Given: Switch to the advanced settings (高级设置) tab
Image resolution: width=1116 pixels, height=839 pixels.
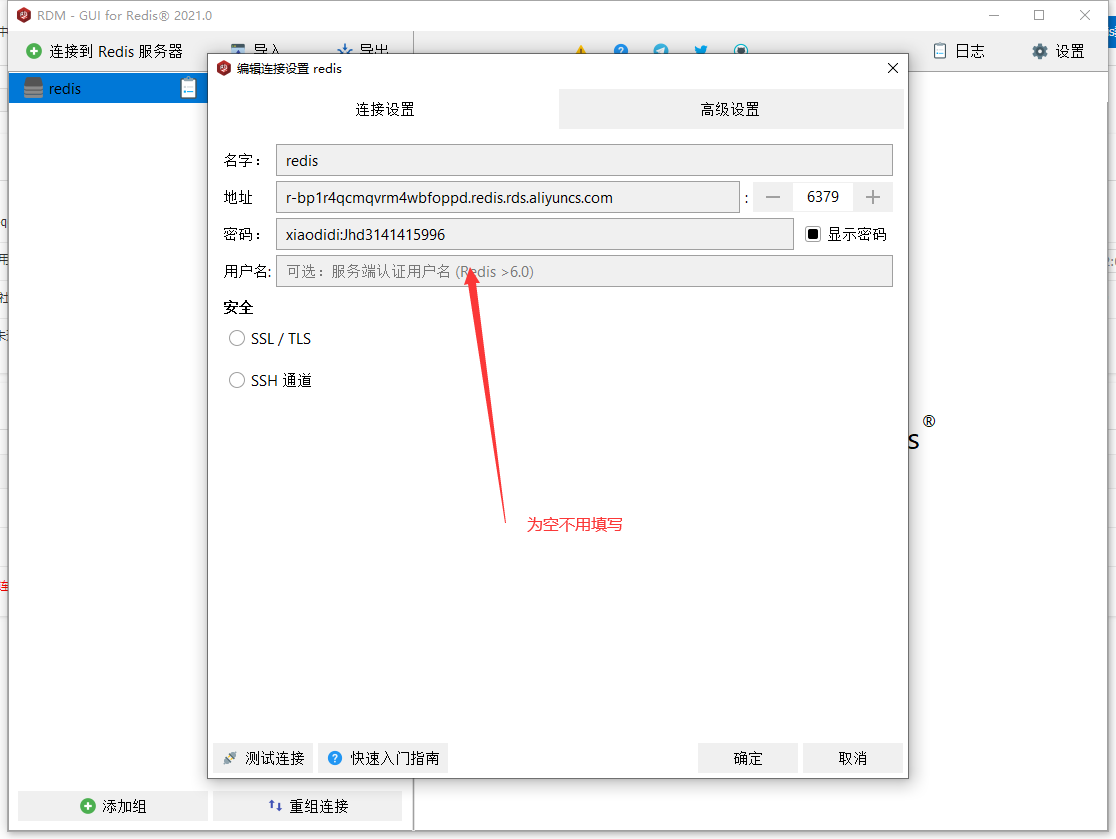Looking at the screenshot, I should (730, 110).
